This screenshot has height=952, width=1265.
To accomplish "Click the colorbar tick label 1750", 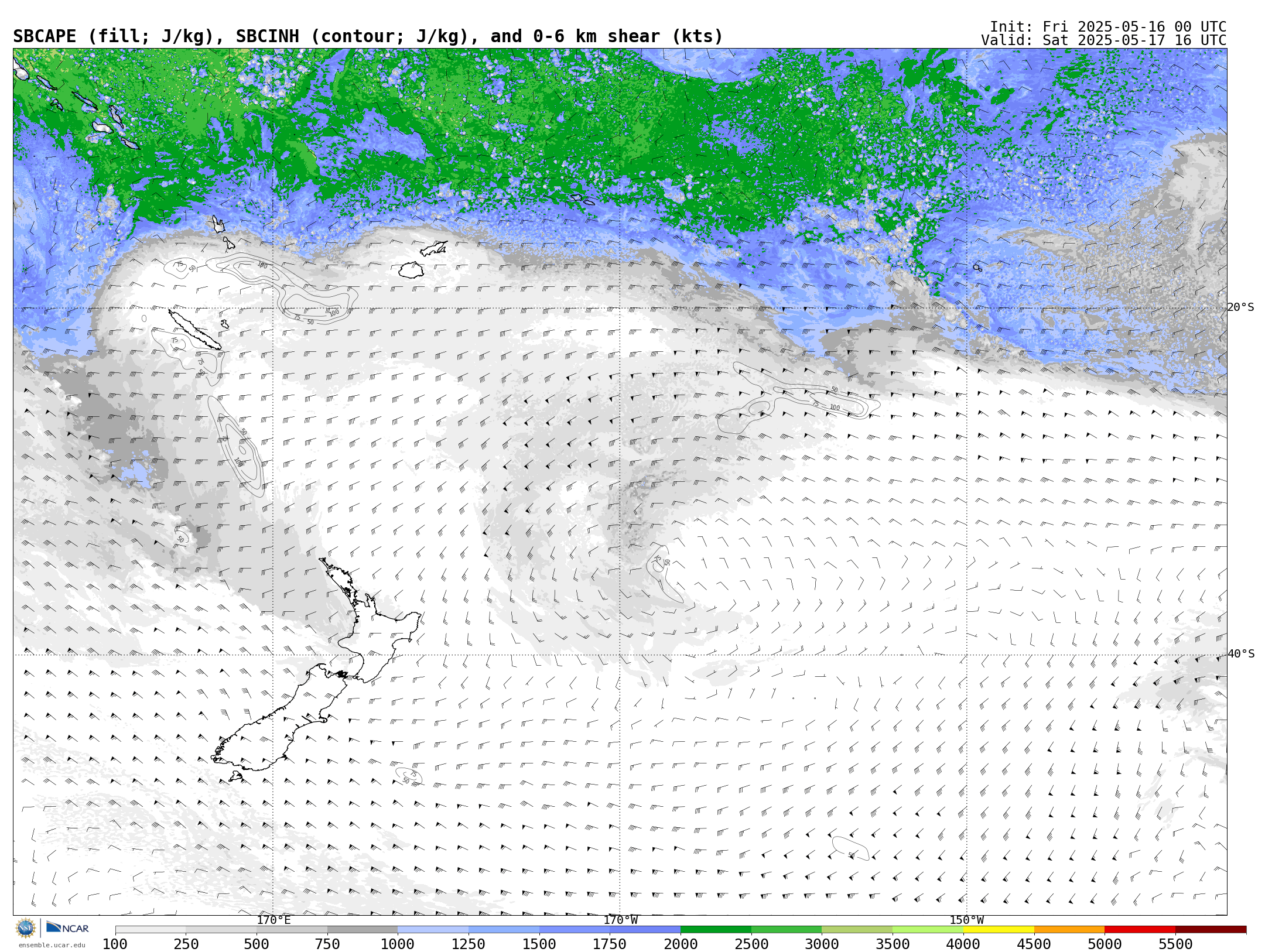I will pyautogui.click(x=610, y=944).
